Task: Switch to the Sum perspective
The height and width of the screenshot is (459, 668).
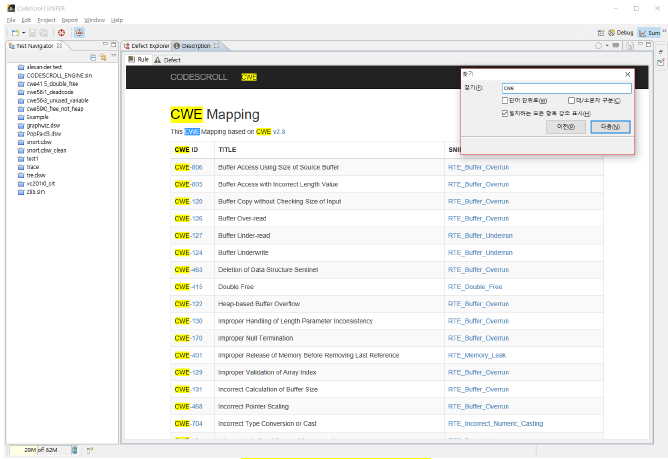Action: click(649, 33)
